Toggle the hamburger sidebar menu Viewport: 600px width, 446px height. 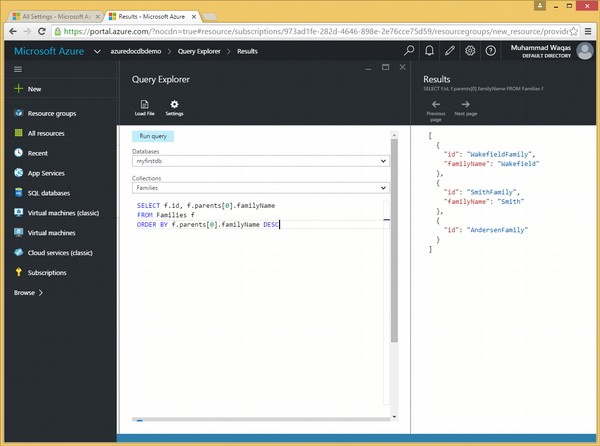[18, 69]
